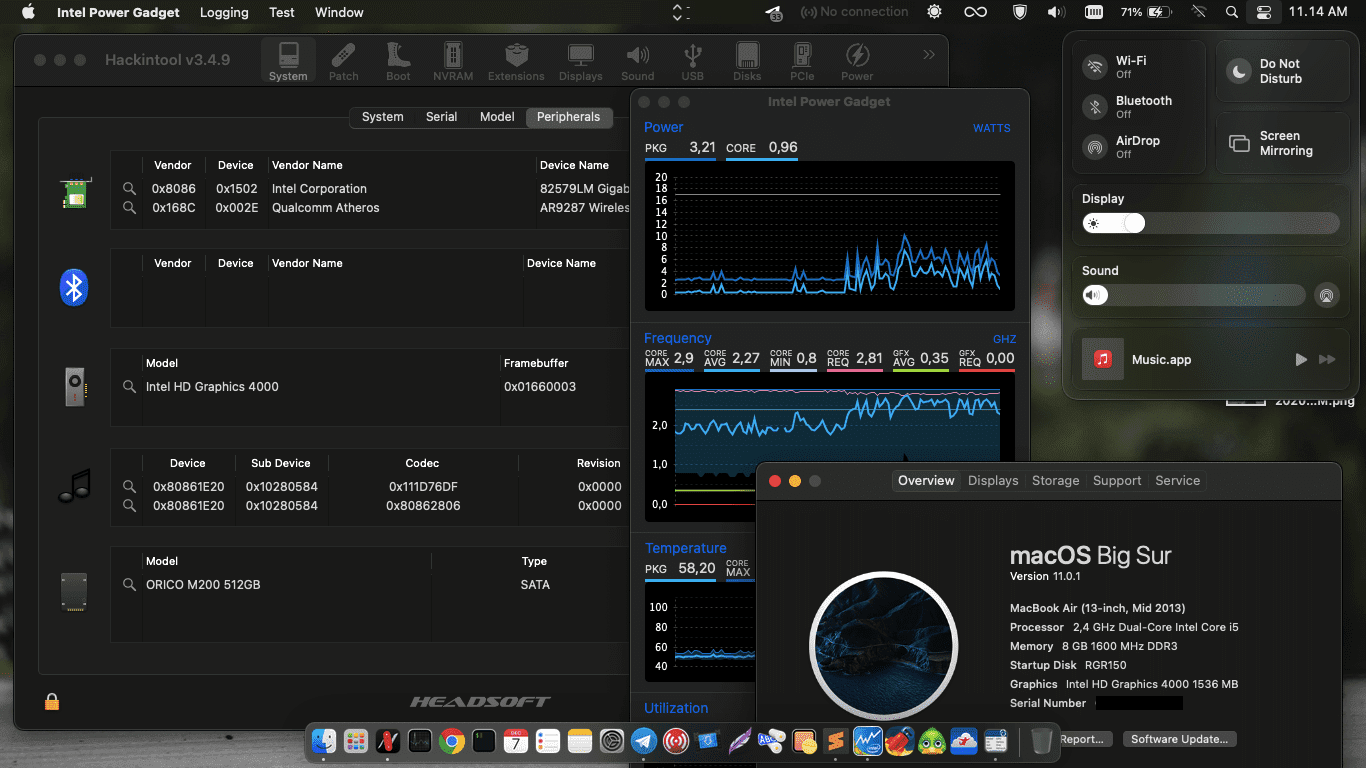Open Trash from the Dock
This screenshot has width=1366, height=768.
pyautogui.click(x=1041, y=741)
